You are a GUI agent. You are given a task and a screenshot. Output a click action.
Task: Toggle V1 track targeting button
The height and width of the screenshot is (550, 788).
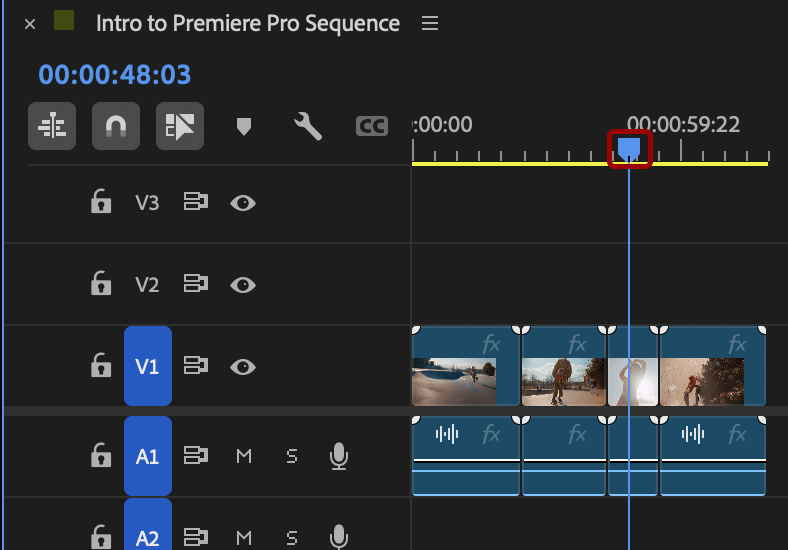[x=148, y=366]
